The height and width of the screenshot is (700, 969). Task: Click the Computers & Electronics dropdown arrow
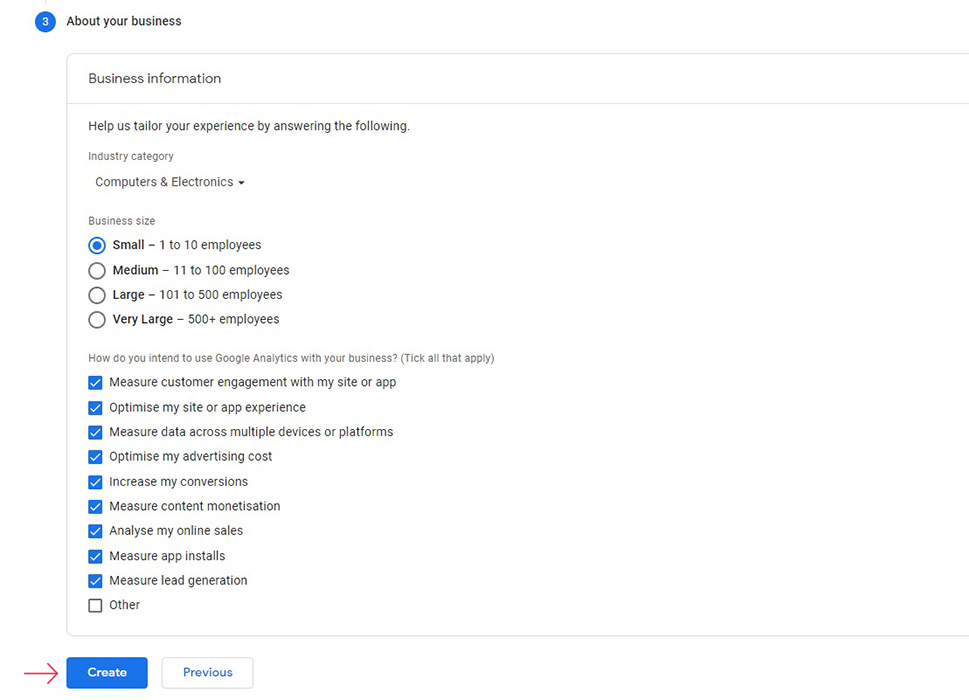[242, 183]
